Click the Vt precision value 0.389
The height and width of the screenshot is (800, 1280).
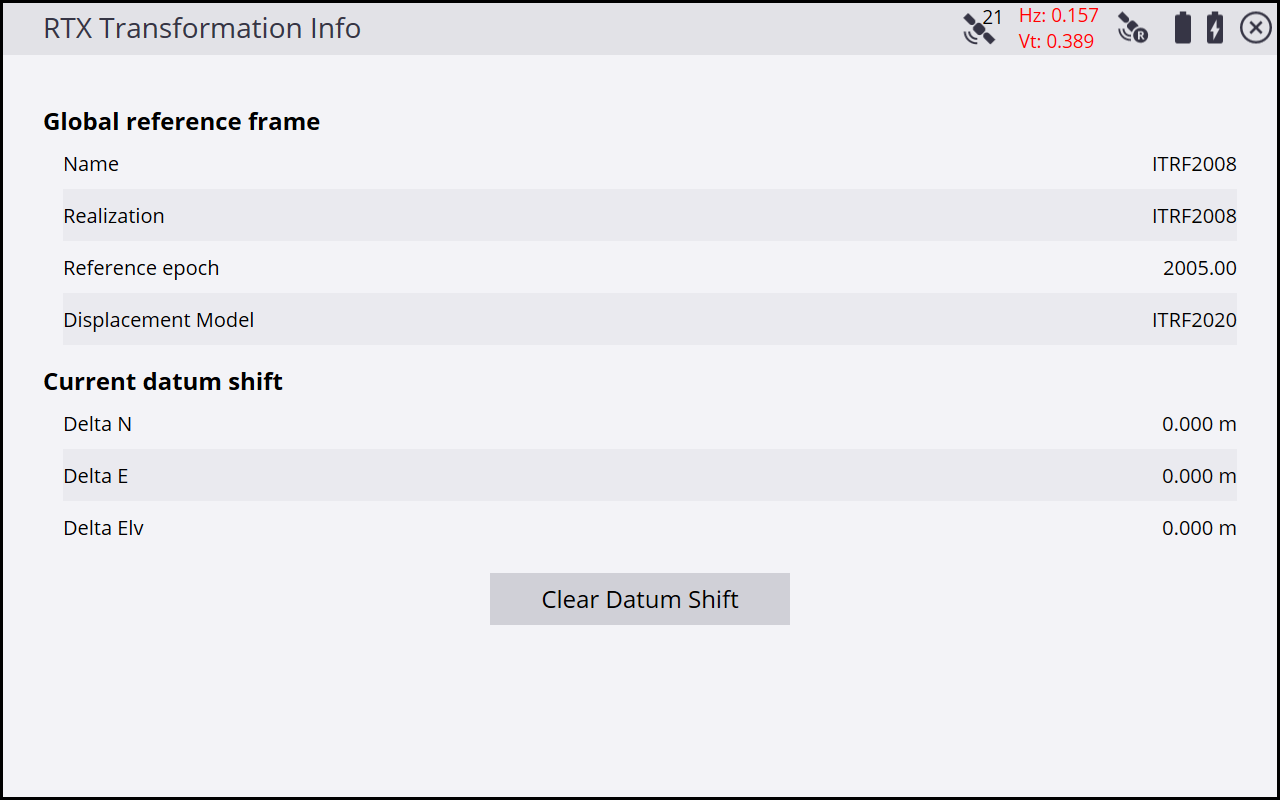[1056, 41]
